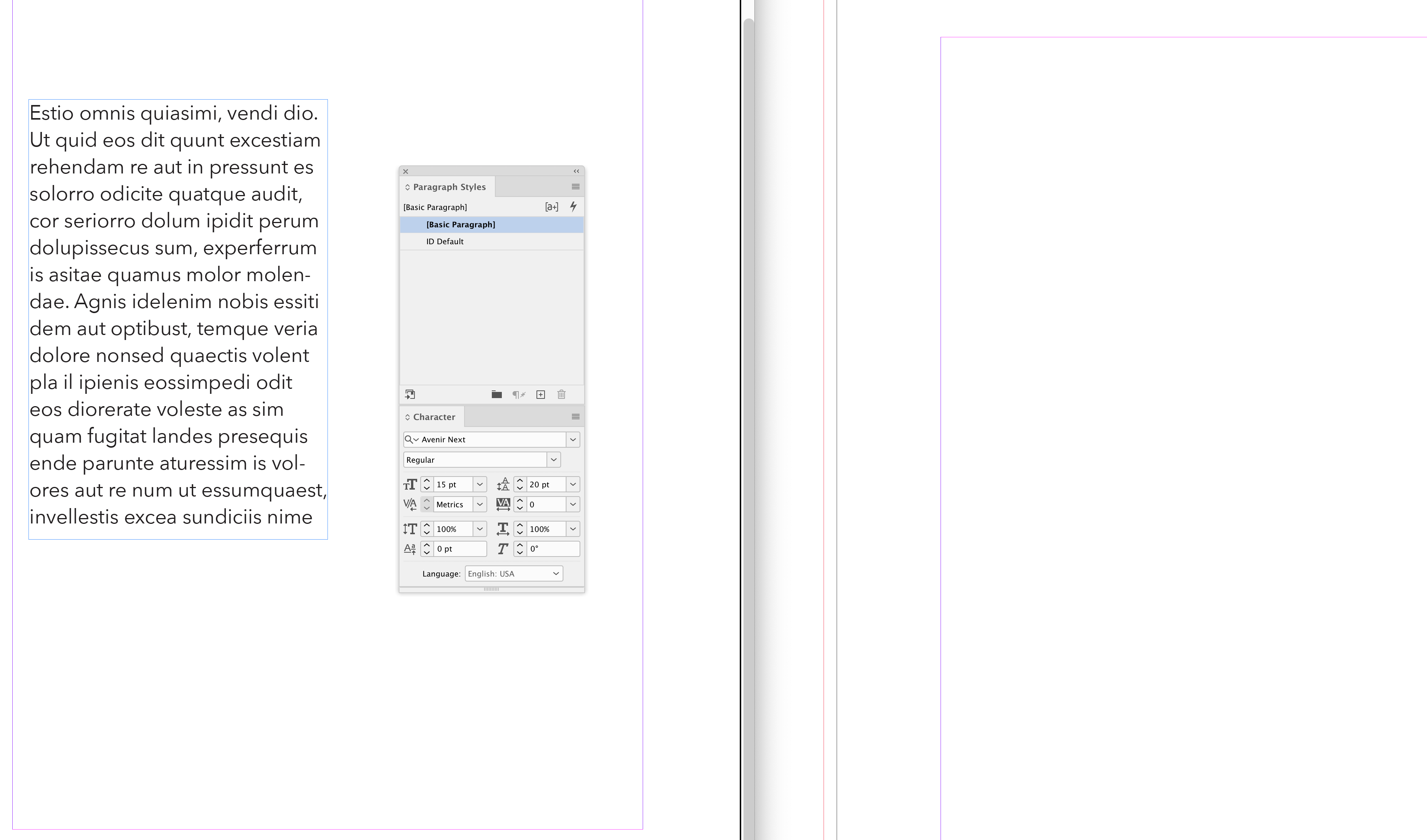
Task: Select the ID Default style
Action: coord(445,241)
